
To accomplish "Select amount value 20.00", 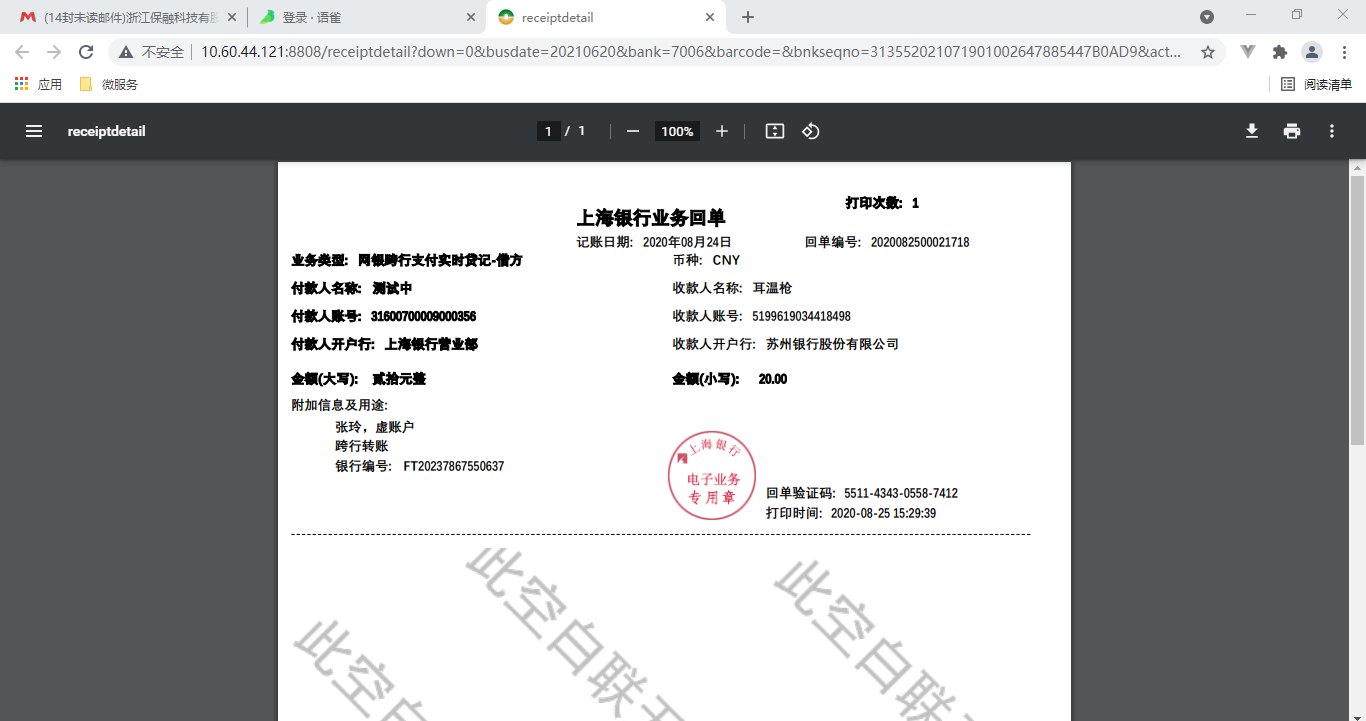I will click(x=773, y=379).
